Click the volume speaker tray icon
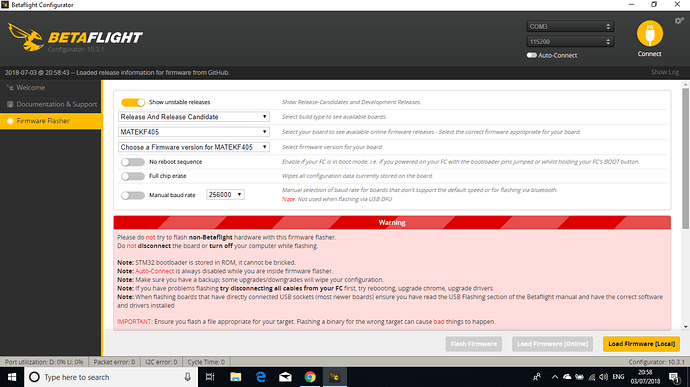Viewport: 690px width, 387px height. [603, 377]
